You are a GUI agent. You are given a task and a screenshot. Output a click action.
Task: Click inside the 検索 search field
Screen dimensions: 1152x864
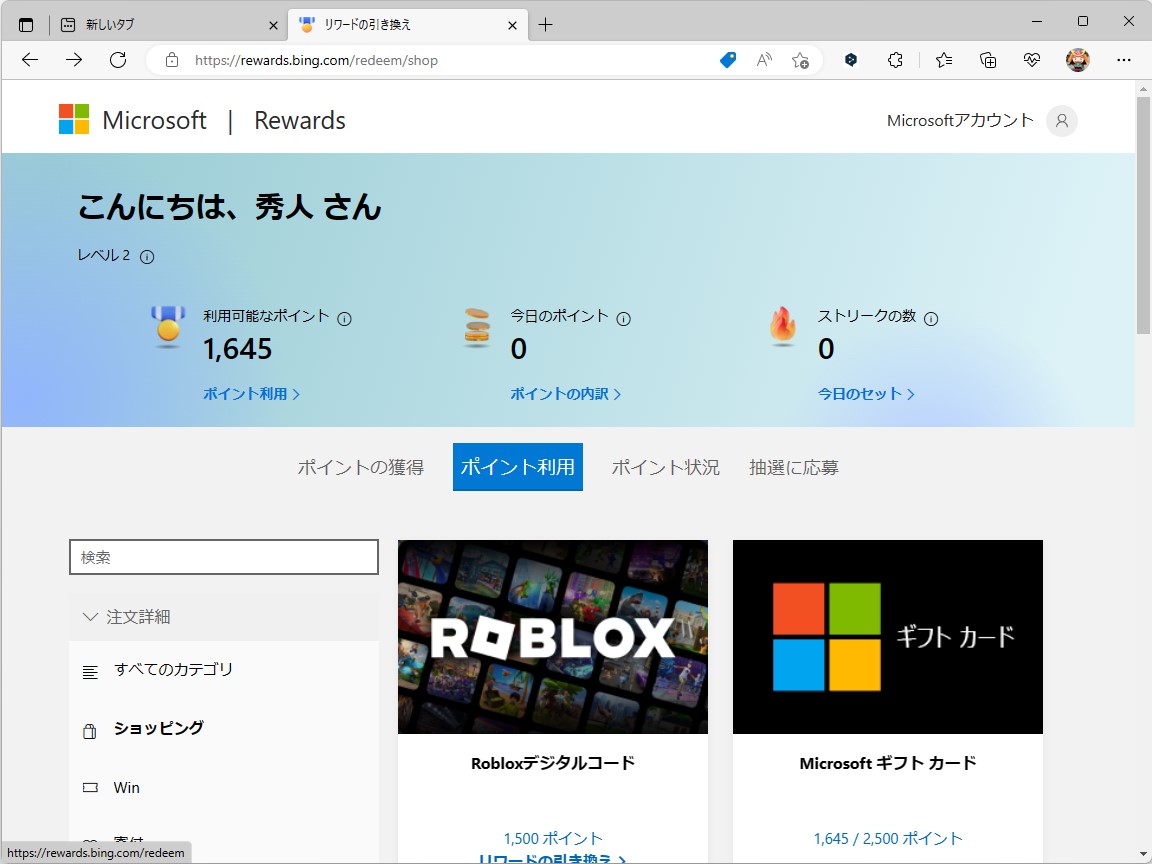tap(223, 557)
